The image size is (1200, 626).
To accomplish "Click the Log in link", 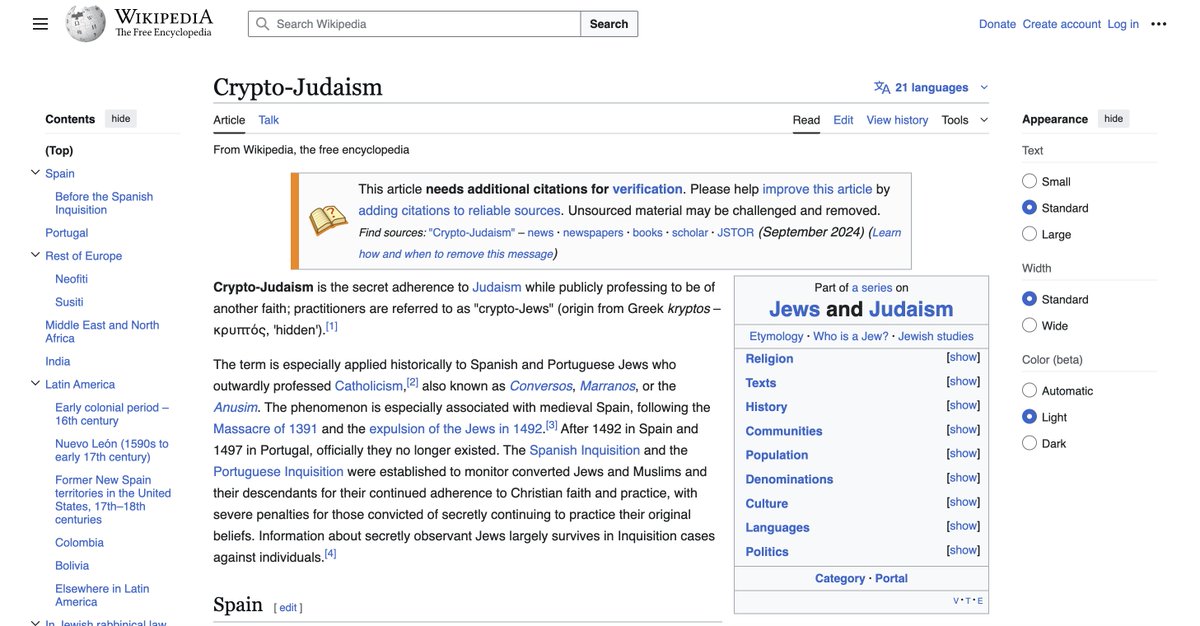I will pos(1123,24).
